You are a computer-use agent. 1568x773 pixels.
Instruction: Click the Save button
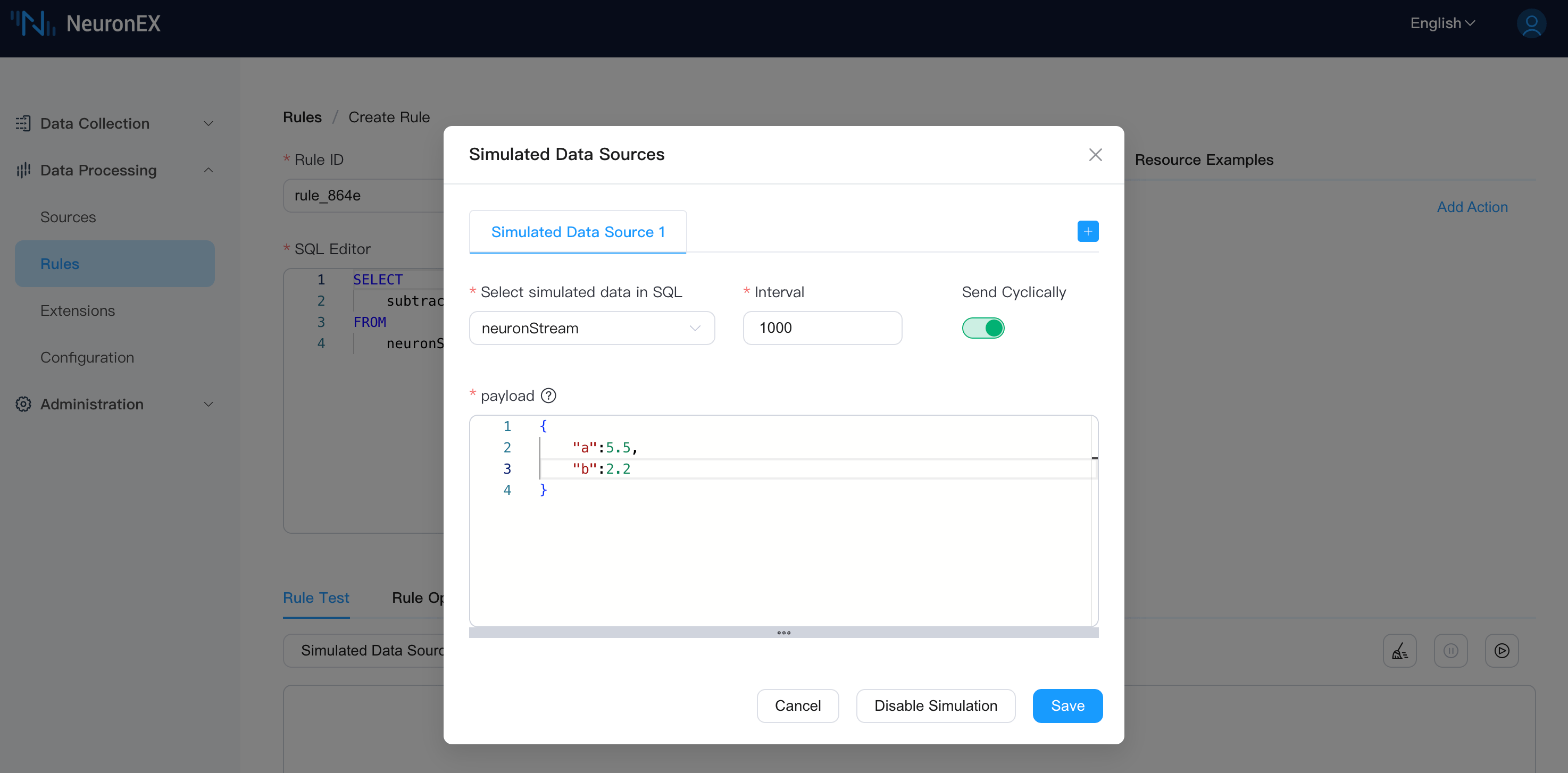pos(1067,705)
